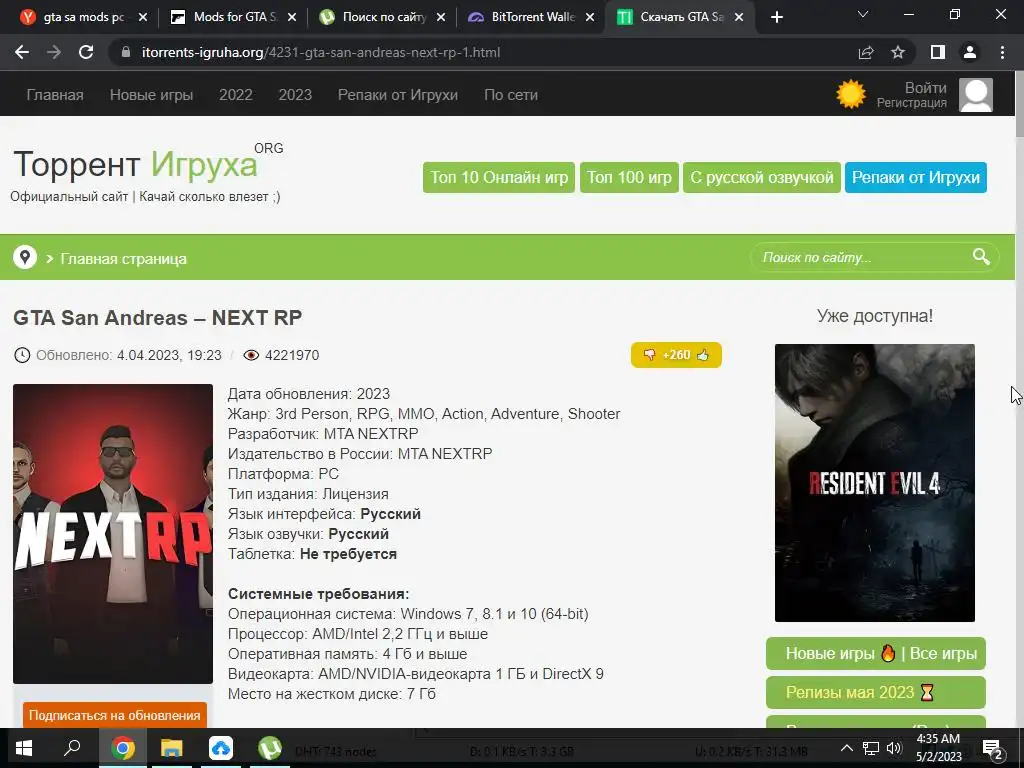Open a new tab with plus button
The width and height of the screenshot is (1024, 768).
[776, 17]
